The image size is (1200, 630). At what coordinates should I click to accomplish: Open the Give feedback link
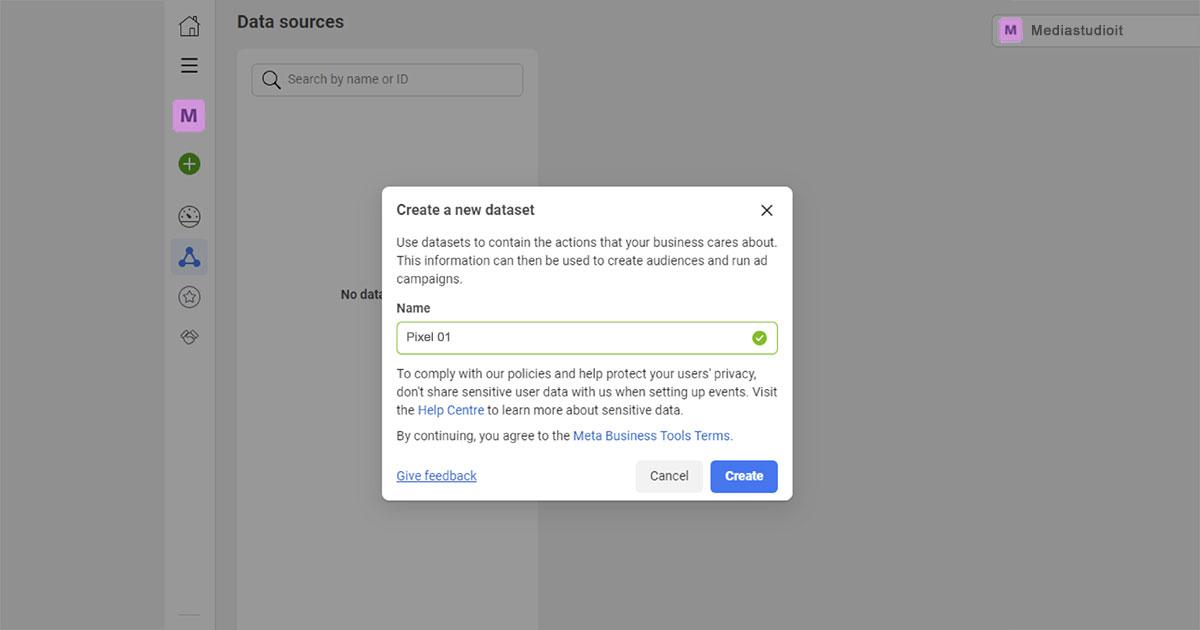436,476
